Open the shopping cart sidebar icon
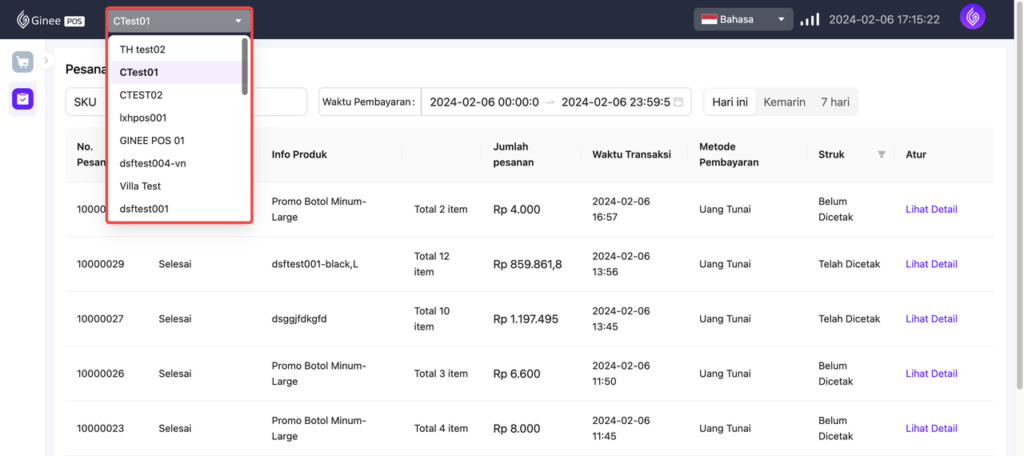1024x456 pixels. 22,62
